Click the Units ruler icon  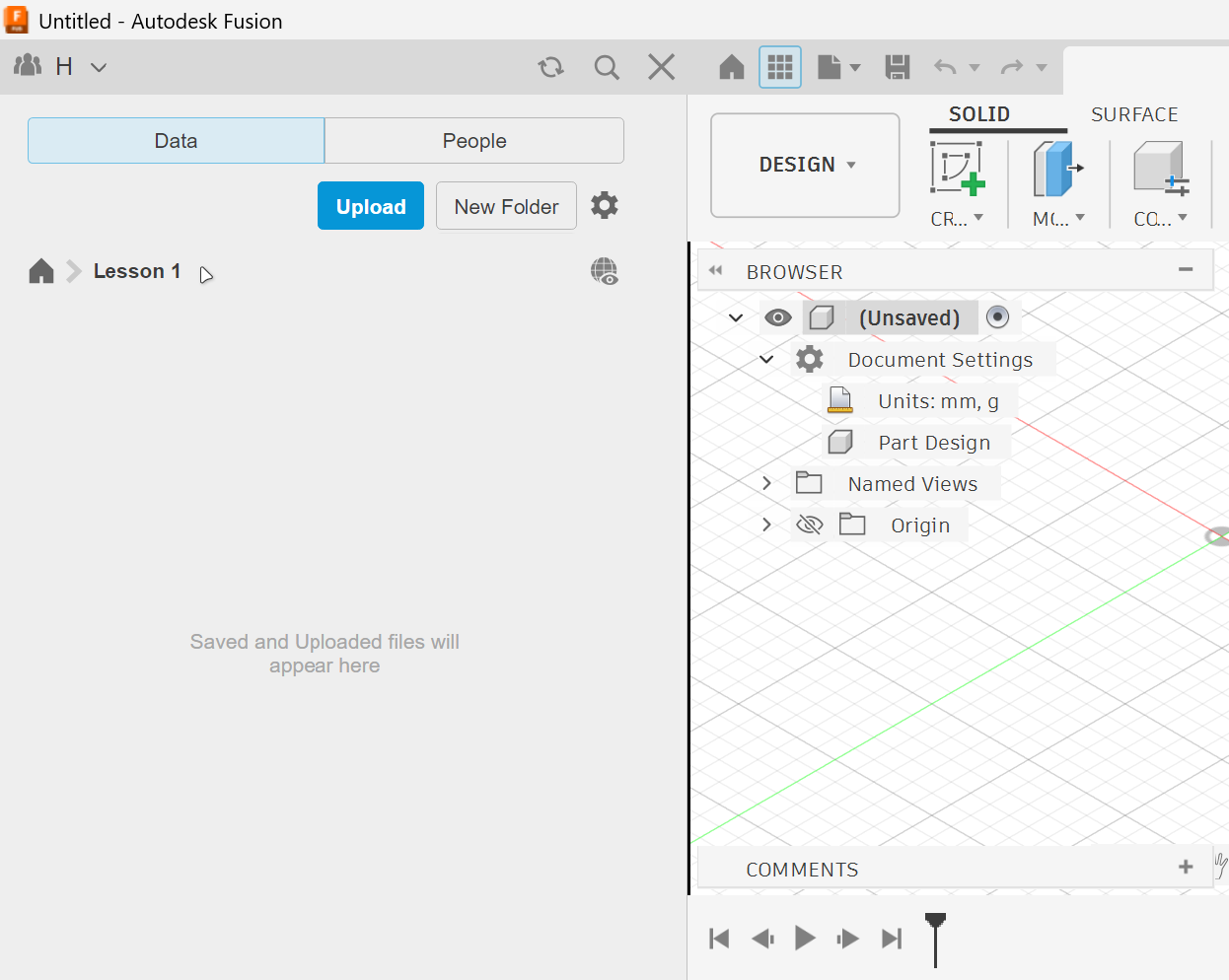point(840,400)
